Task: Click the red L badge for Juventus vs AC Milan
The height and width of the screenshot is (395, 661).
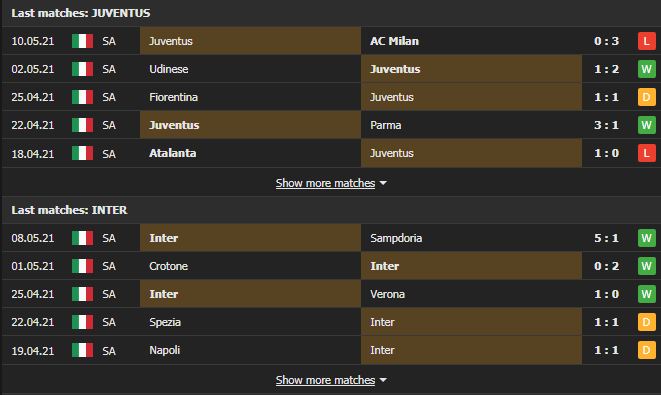Action: pyautogui.click(x=646, y=41)
